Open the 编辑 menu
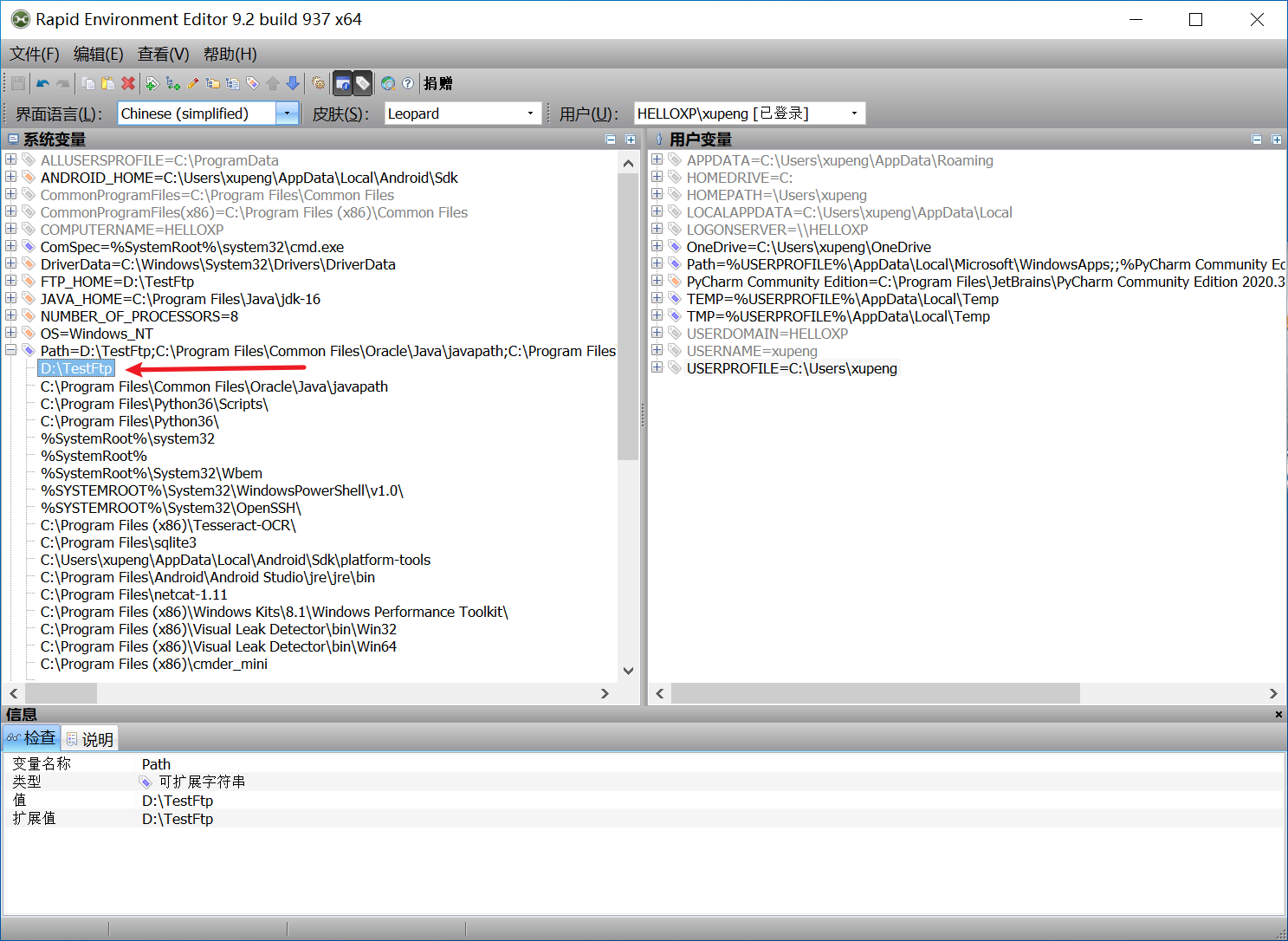Viewport: 1288px width, 941px height. 98,54
